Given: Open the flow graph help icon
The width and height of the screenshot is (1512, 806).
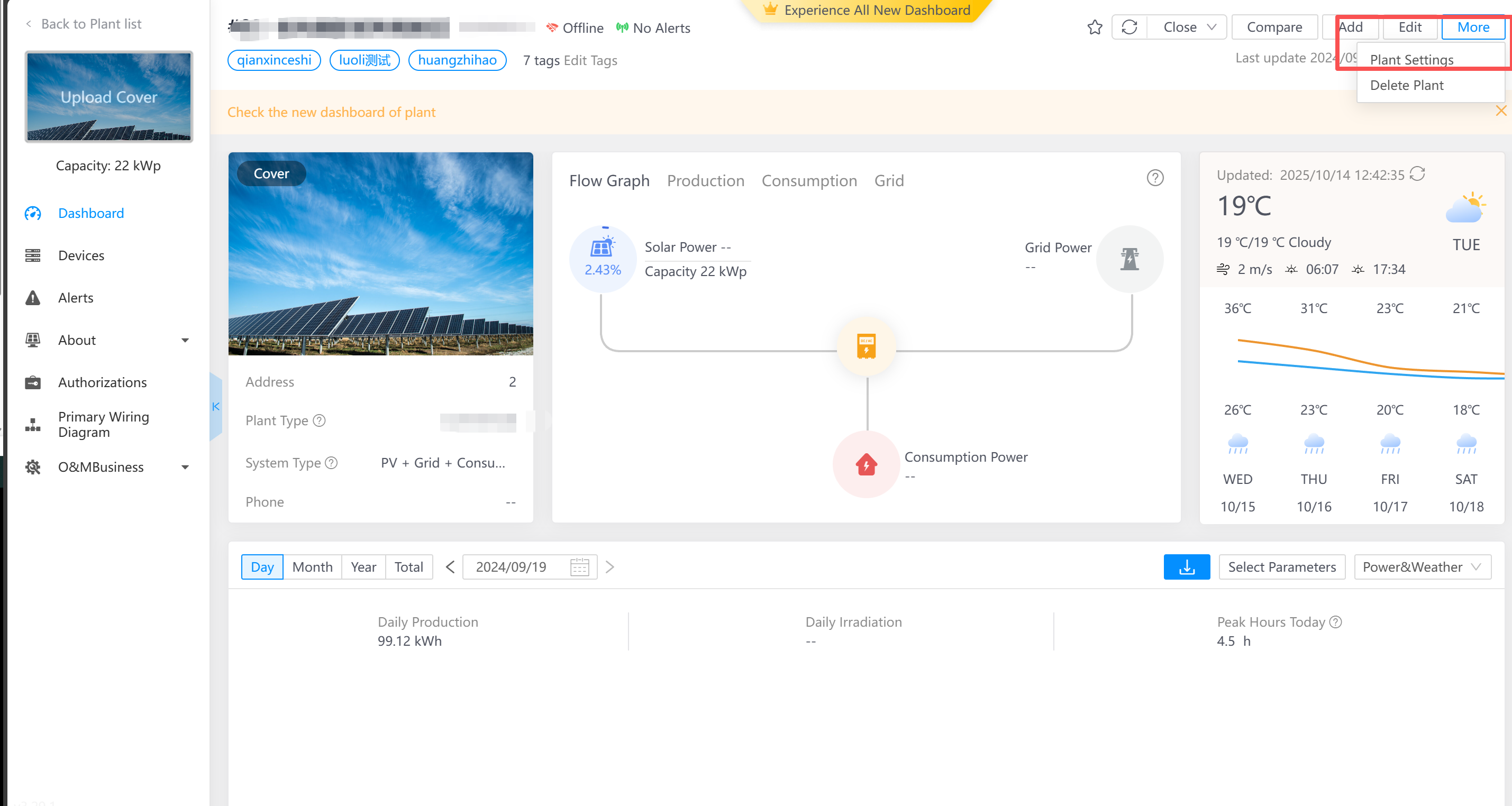Looking at the screenshot, I should (1154, 178).
